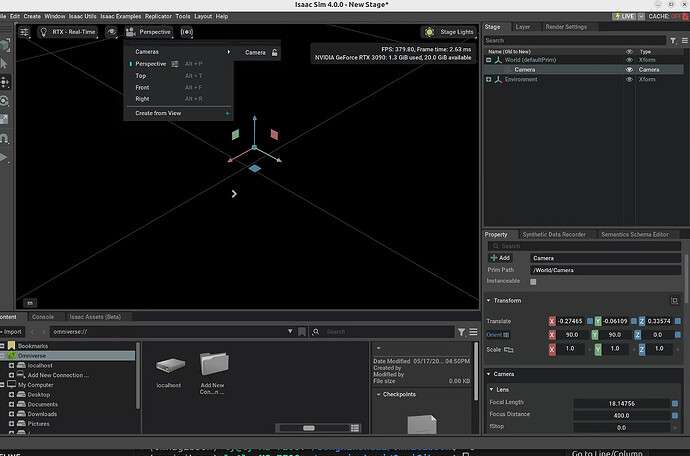Click the viewport streaming/waves icon
The image size is (690, 456).
(x=187, y=32)
